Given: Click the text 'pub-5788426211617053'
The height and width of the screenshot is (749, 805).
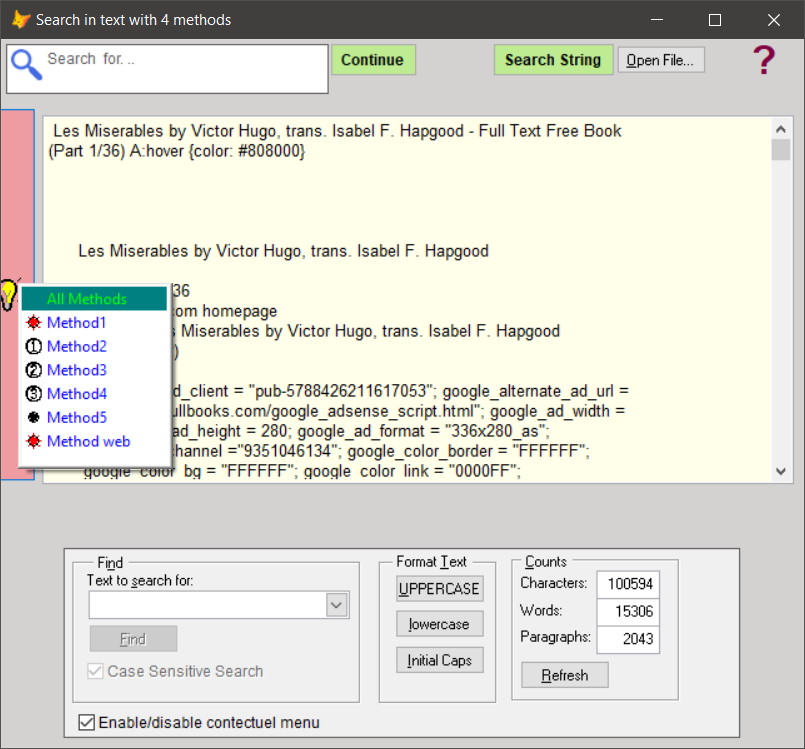Looking at the screenshot, I should click(x=340, y=391).
